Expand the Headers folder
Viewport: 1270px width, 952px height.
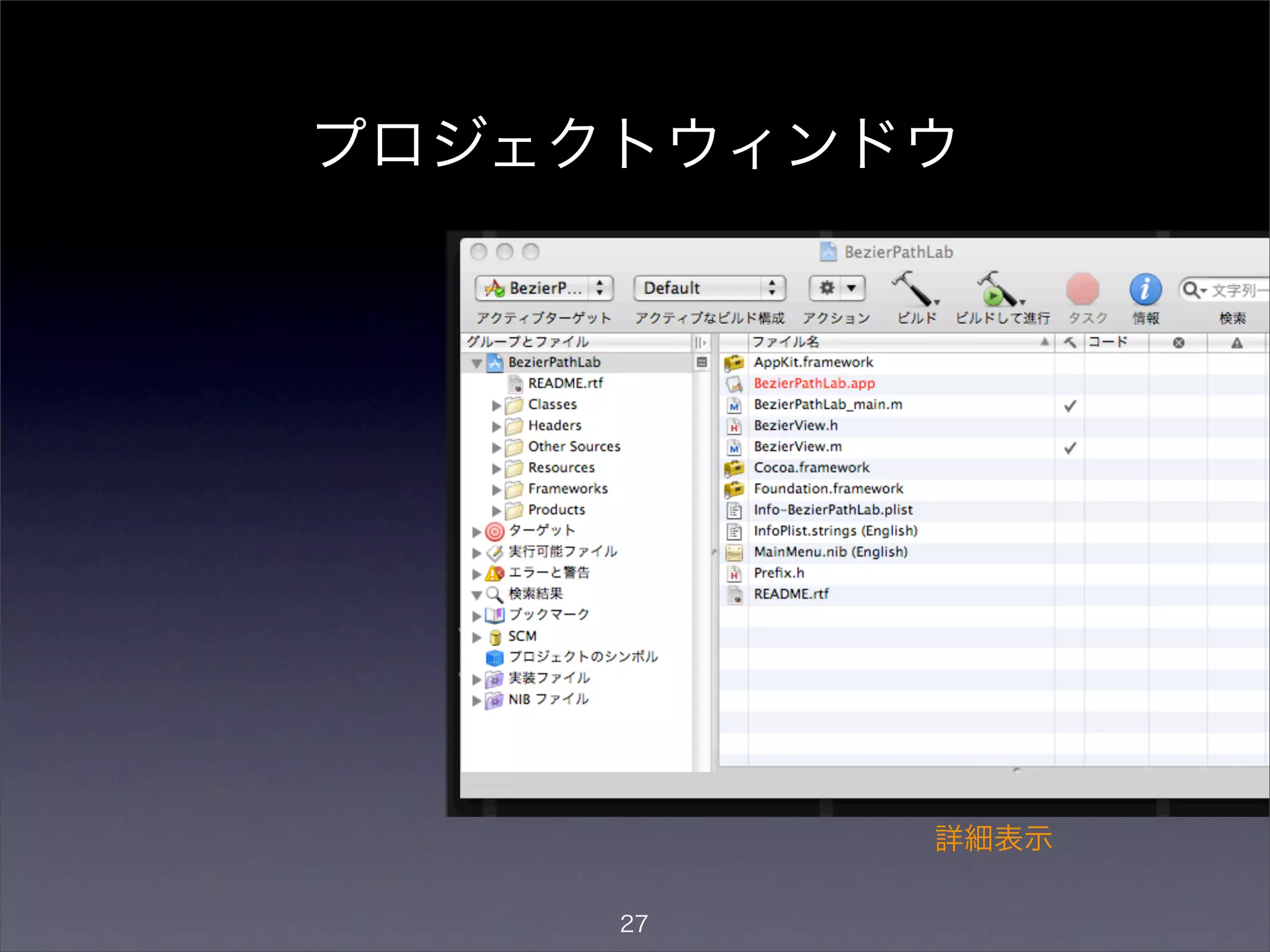point(496,426)
